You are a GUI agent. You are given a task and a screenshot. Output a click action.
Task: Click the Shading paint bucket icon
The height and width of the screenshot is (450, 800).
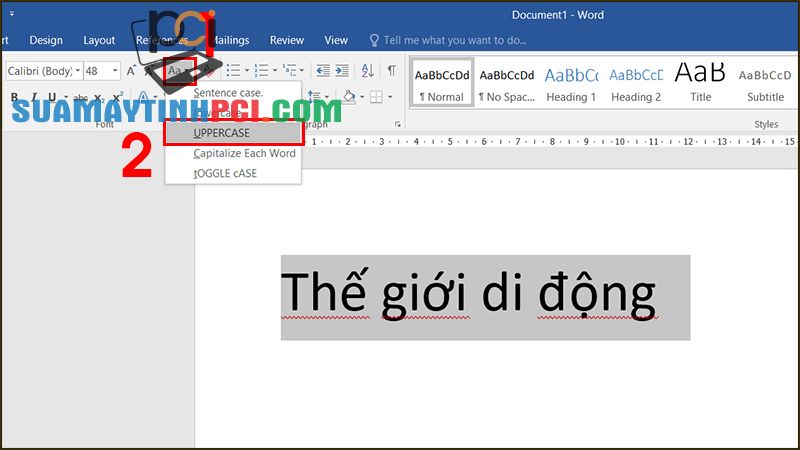(x=349, y=97)
